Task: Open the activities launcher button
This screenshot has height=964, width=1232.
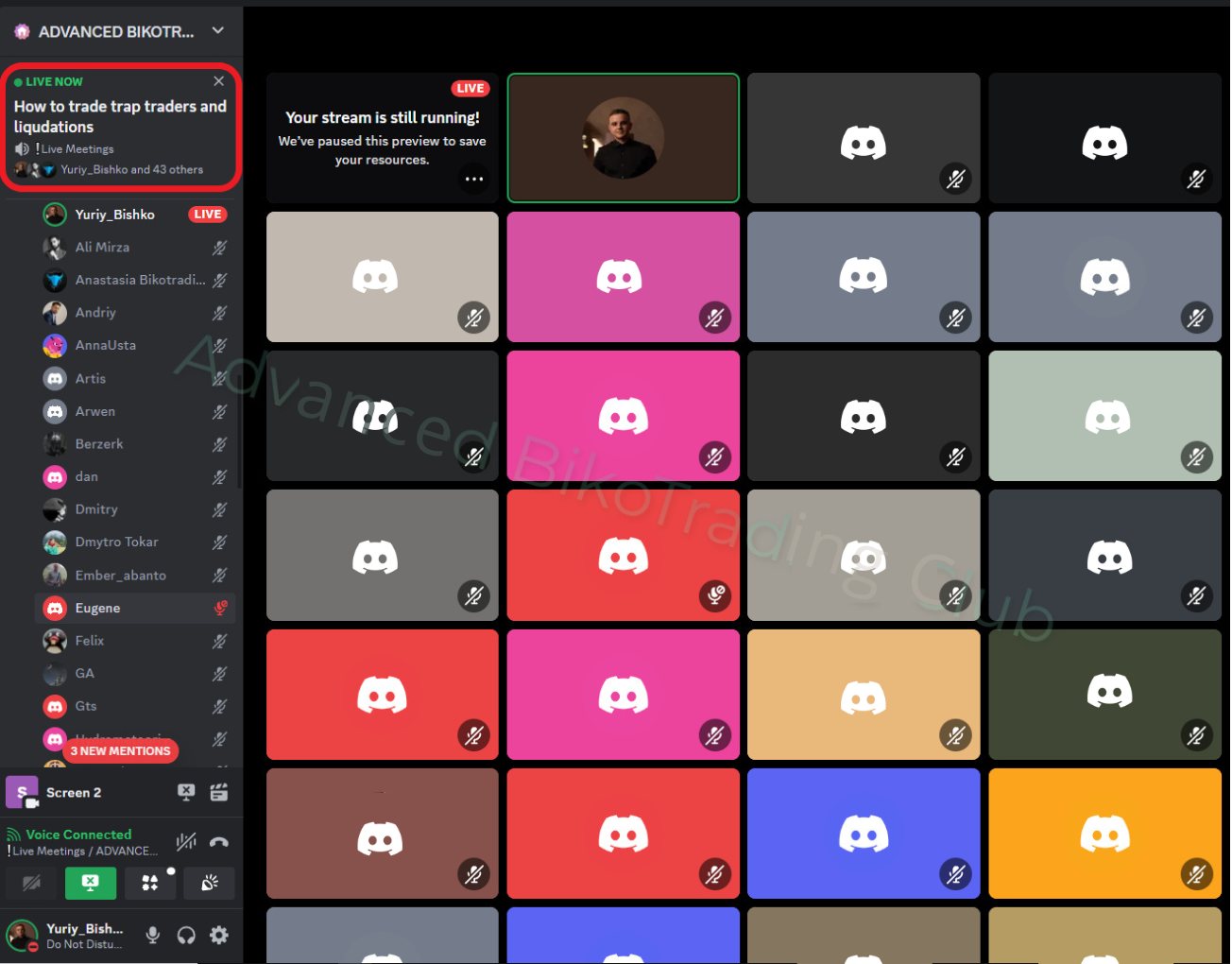Action: tap(149, 883)
